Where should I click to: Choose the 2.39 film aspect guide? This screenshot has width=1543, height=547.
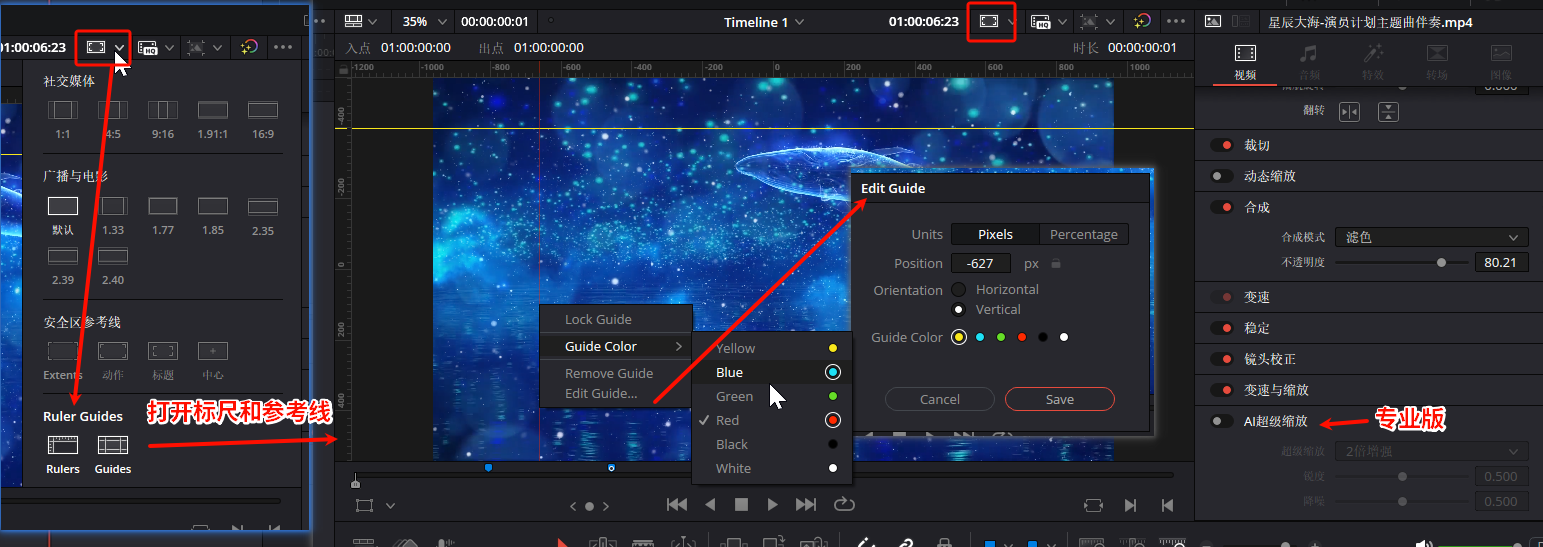tap(63, 256)
